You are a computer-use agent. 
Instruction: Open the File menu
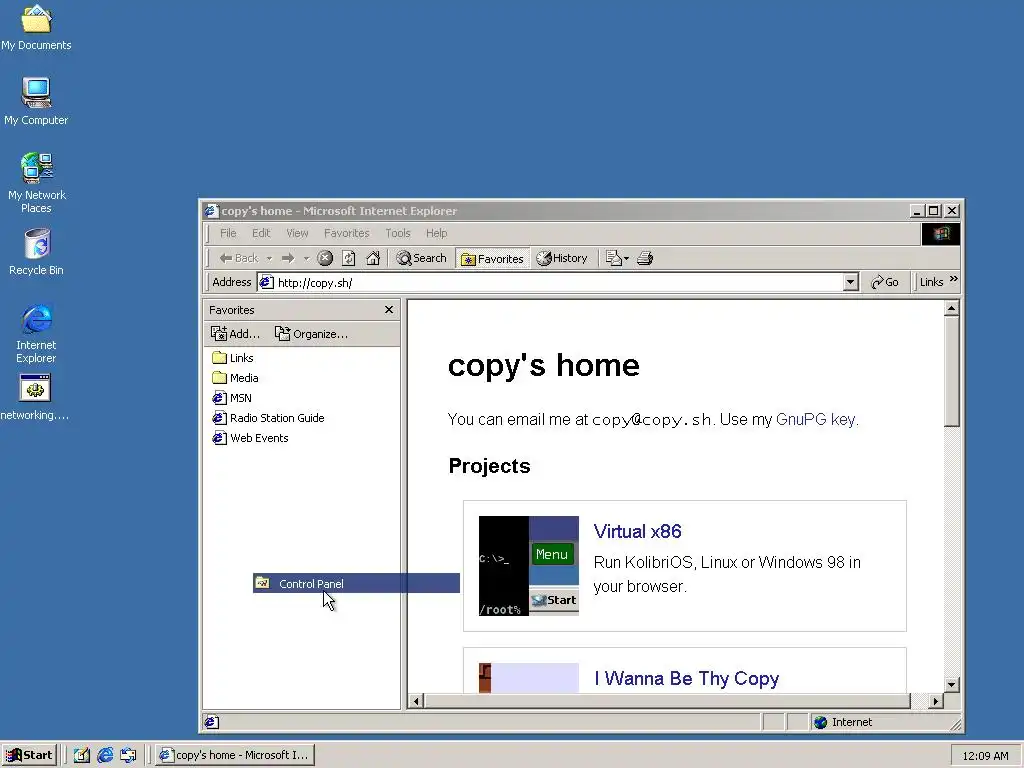(x=228, y=233)
